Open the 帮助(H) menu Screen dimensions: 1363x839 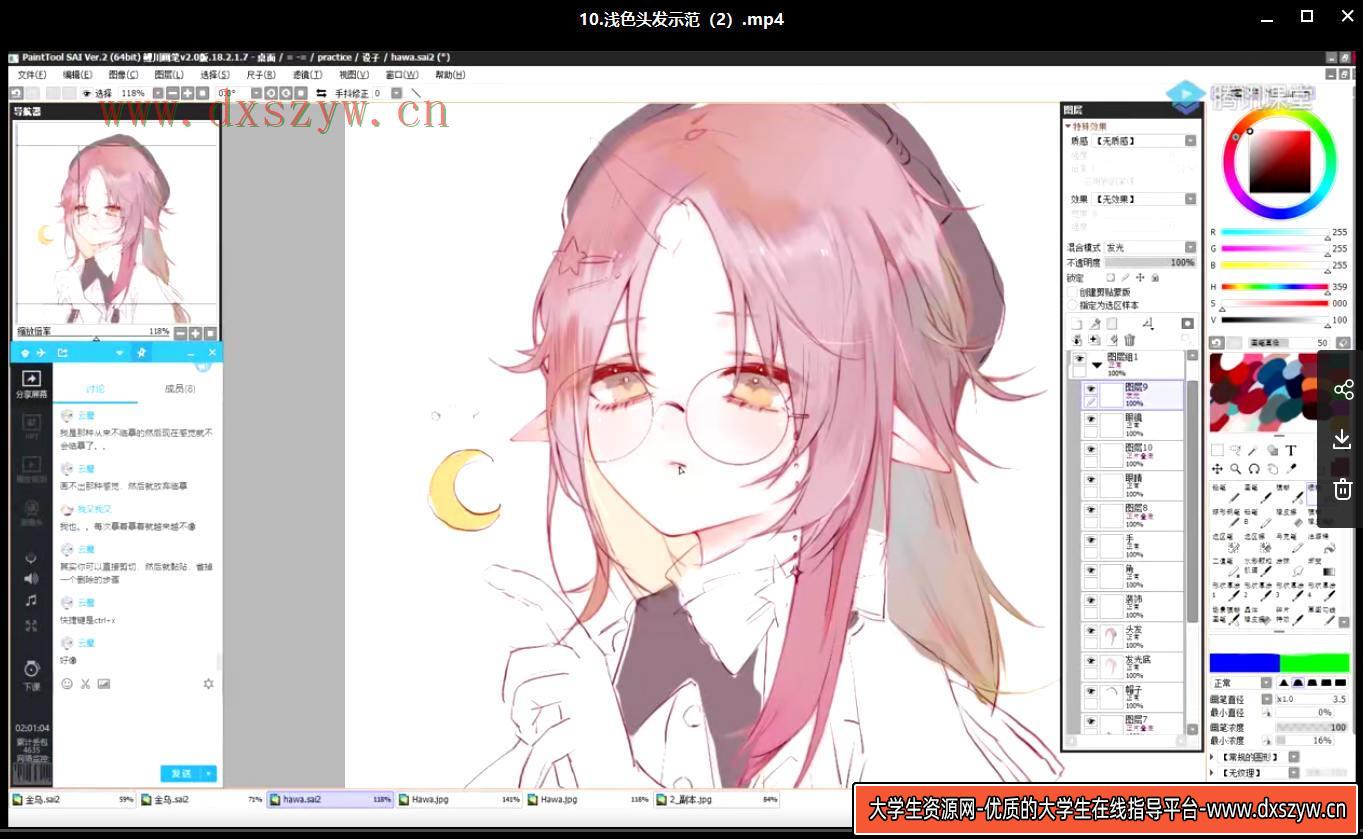(x=450, y=75)
